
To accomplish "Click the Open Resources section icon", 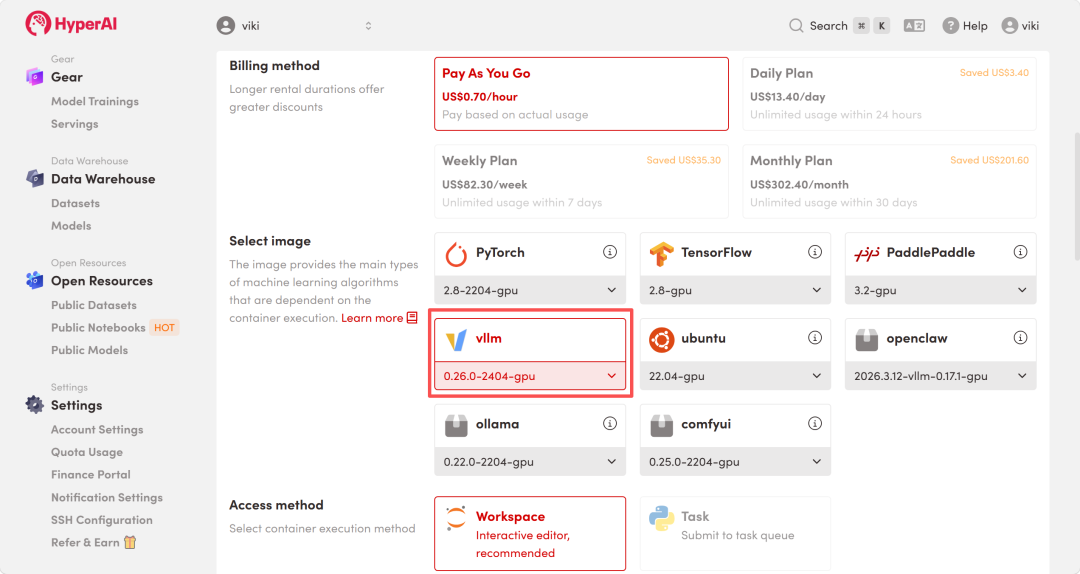I will tap(34, 280).
